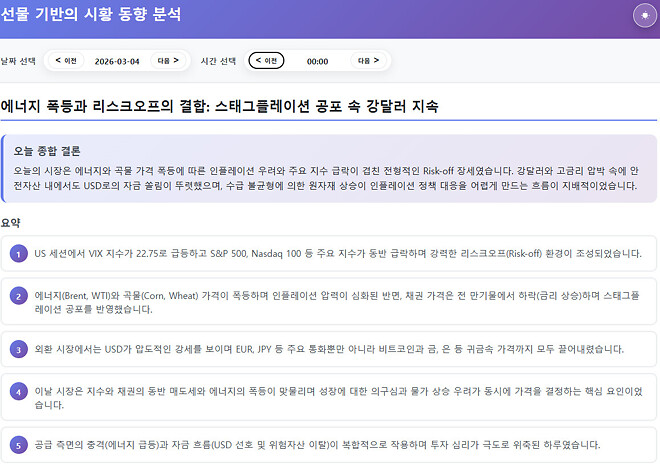This screenshot has width=660, height=467.
Task: Click number badge 2 in summary list
Action: pos(19,296)
